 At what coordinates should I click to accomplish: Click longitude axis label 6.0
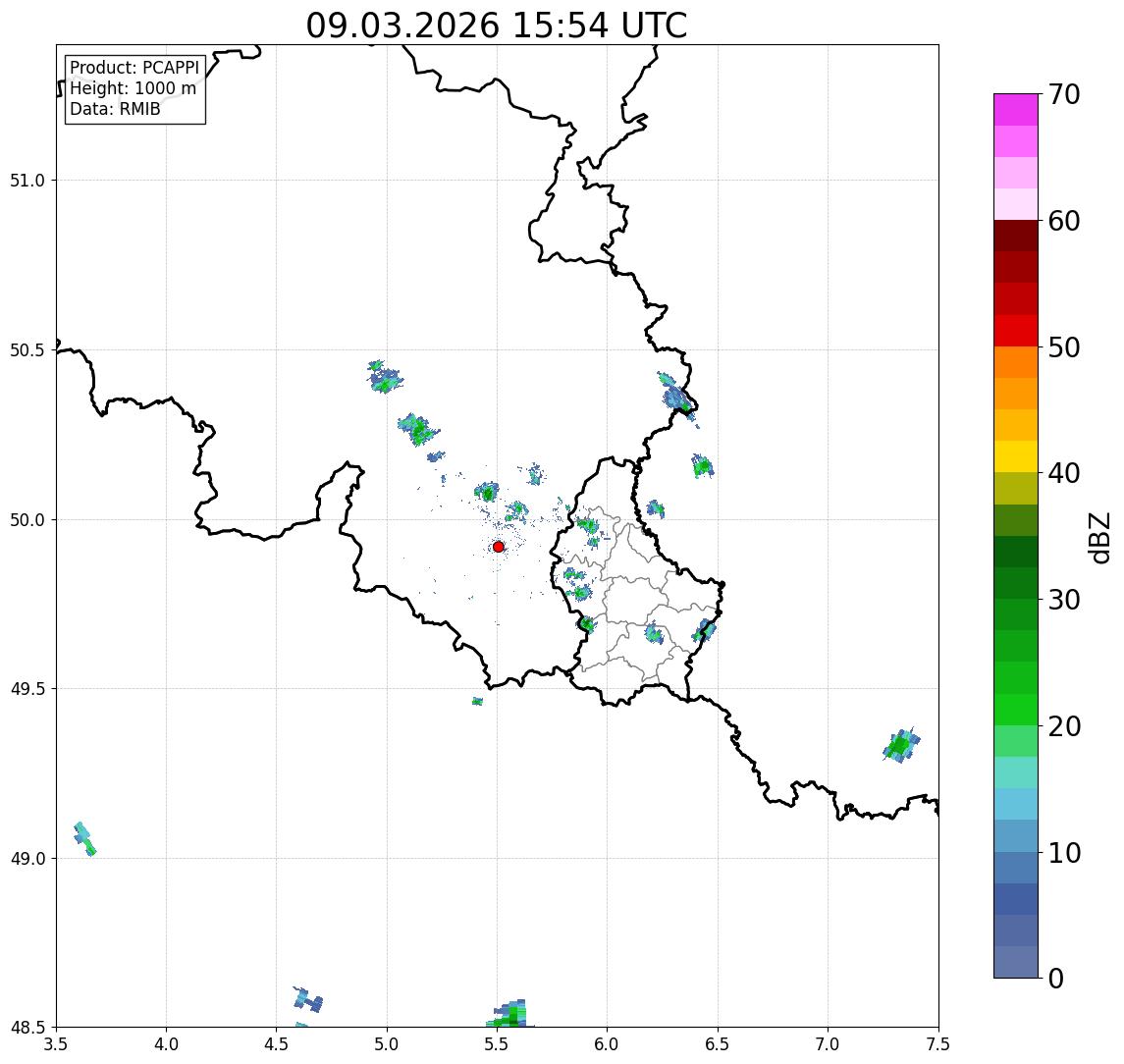pyautogui.click(x=608, y=1044)
